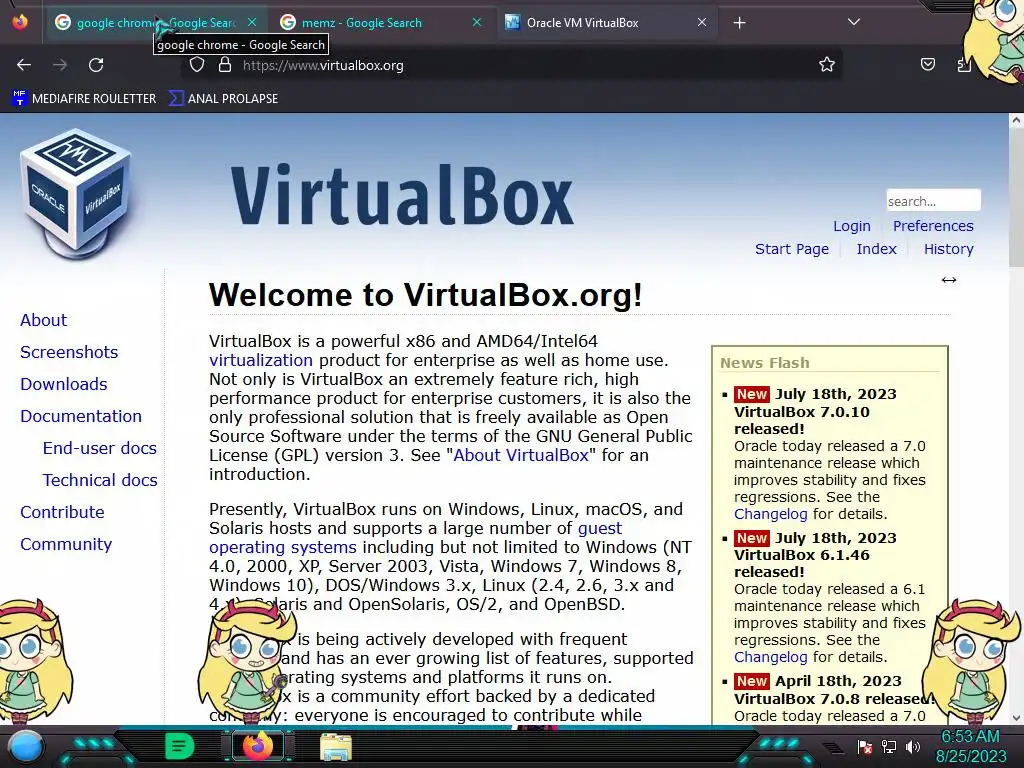Click the "VirtualBox 7.0.10 released!" headline
1024x768 pixels.
(x=802, y=421)
